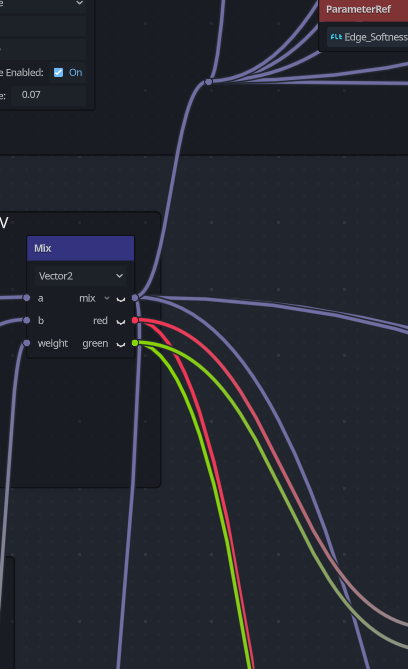
Task: Toggle the On label next to checkbox
Action: [76, 73]
